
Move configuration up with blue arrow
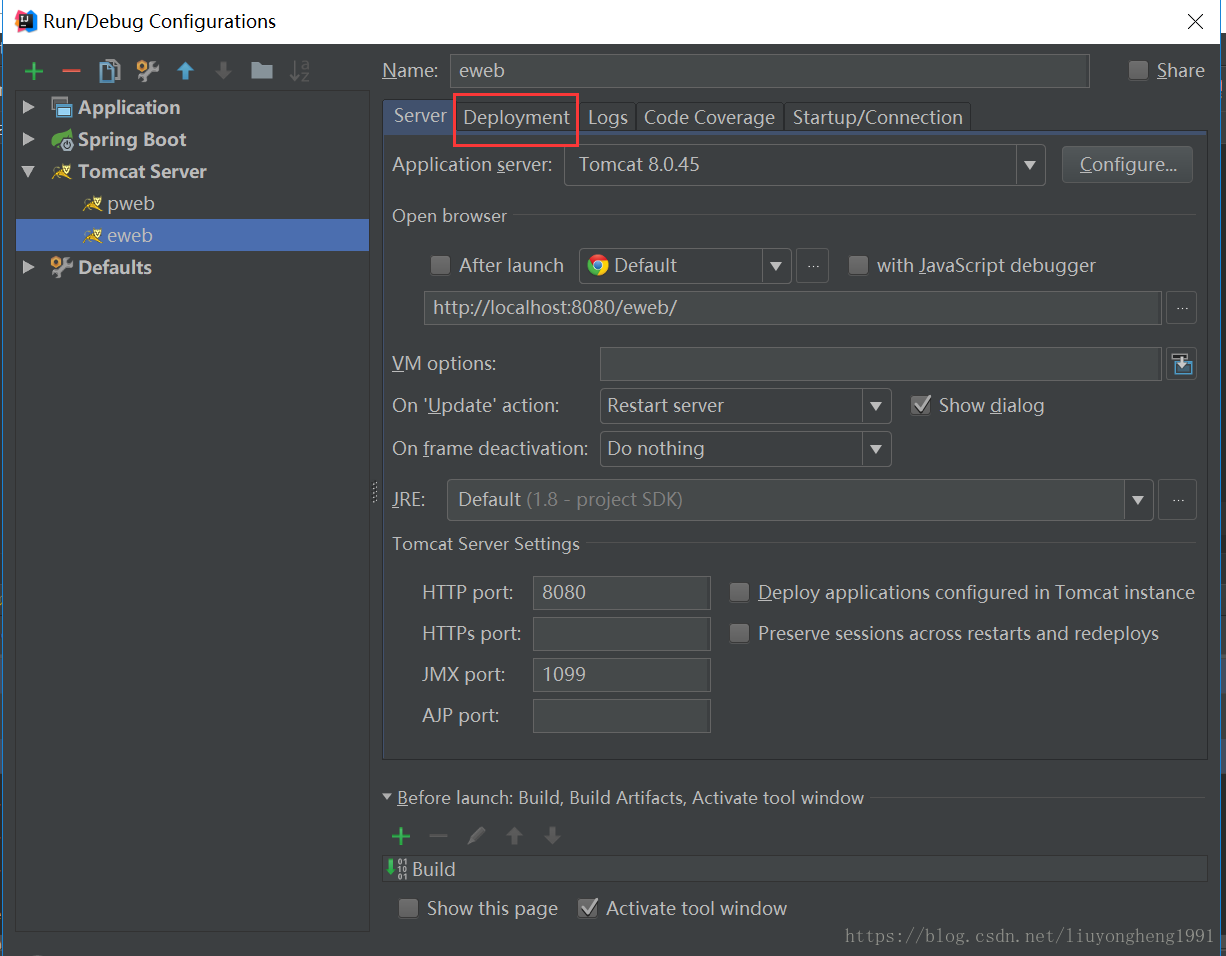click(185, 71)
